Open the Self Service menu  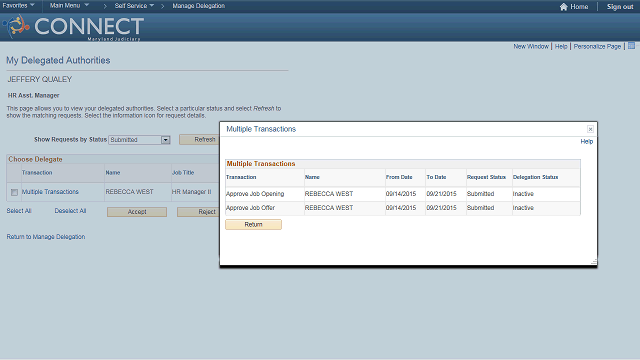pos(134,6)
